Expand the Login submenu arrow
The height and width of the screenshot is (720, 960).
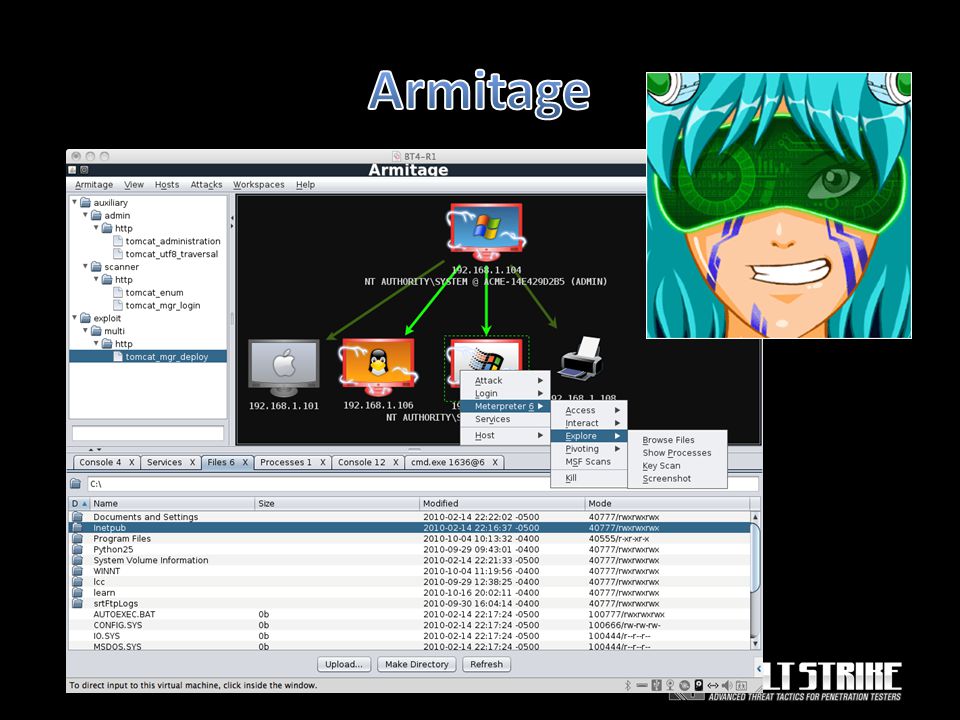(541, 394)
